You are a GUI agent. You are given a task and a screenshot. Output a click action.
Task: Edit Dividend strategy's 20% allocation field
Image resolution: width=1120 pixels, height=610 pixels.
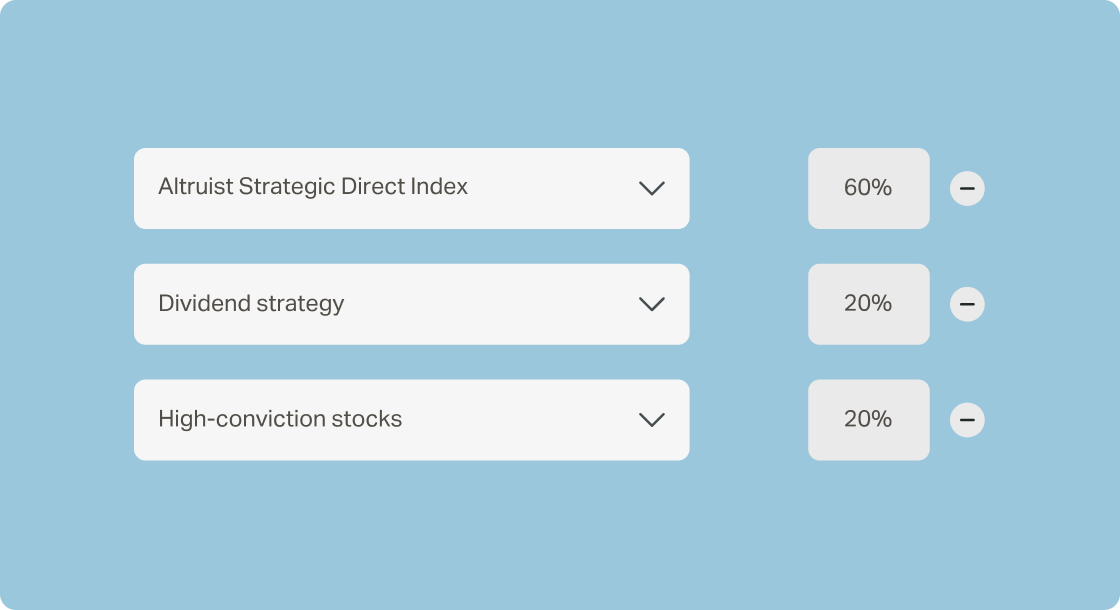point(869,304)
